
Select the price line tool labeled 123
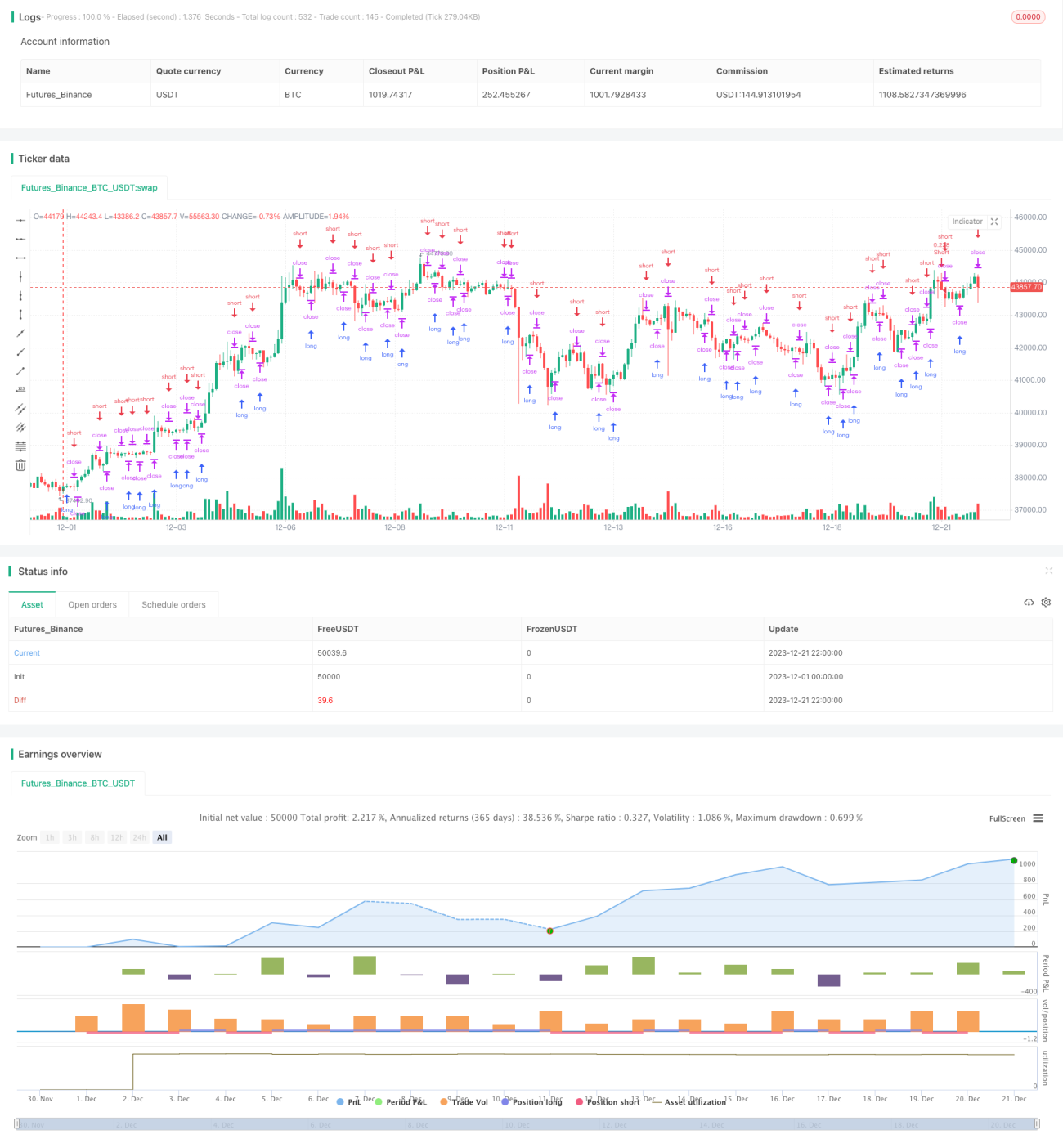[x=20, y=389]
